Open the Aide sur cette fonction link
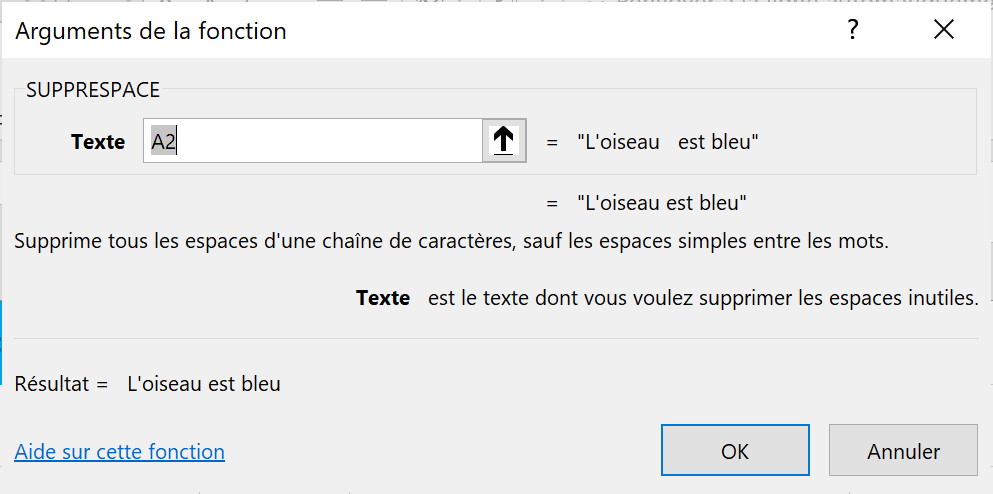 (x=120, y=452)
